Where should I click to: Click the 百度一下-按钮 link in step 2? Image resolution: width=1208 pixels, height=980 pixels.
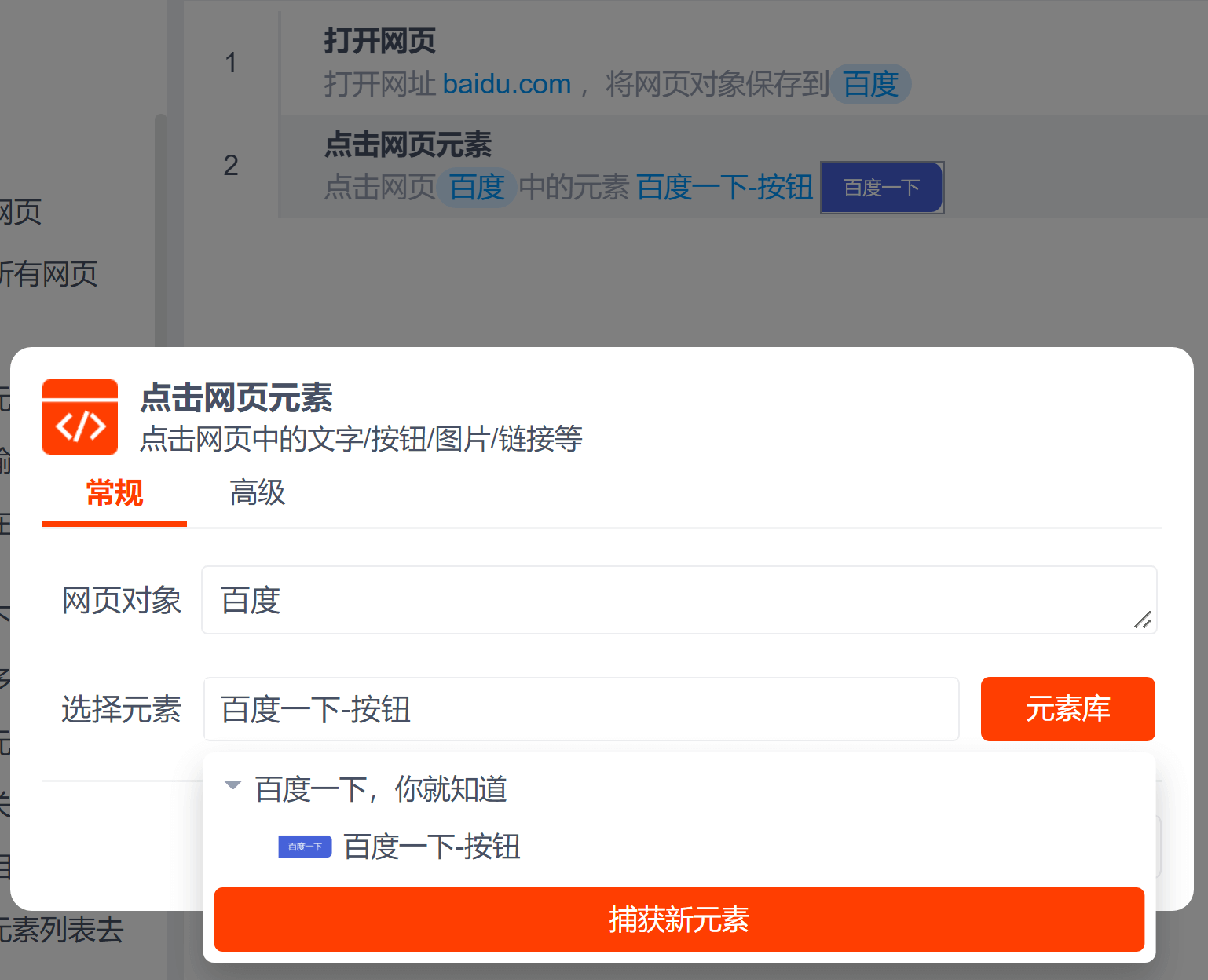[724, 188]
